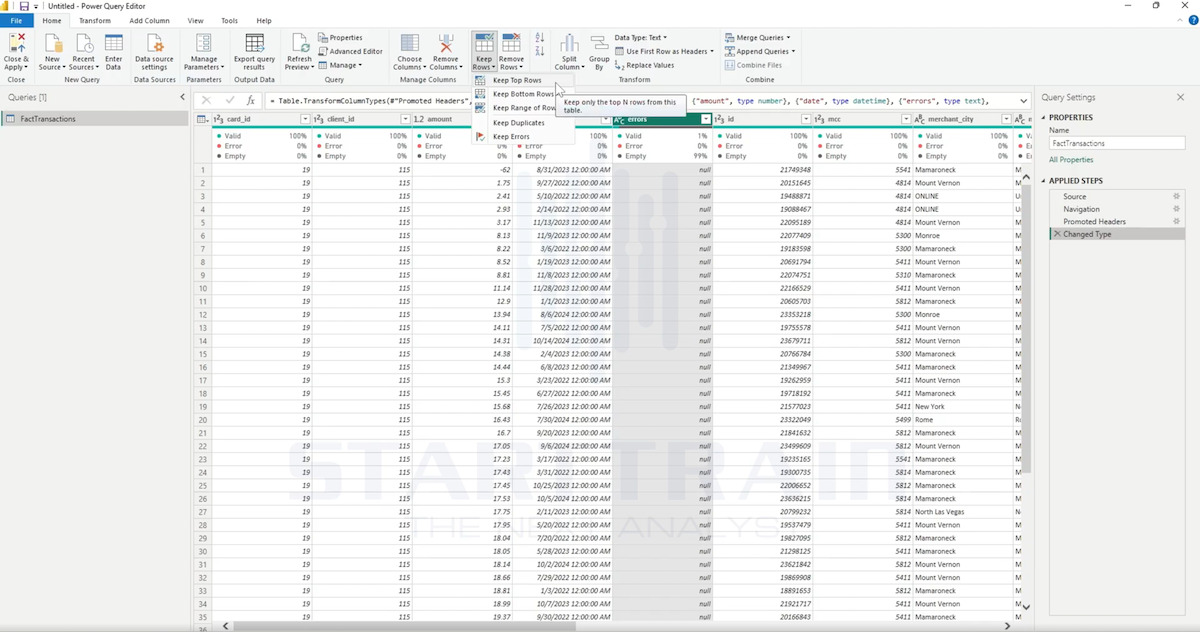Viewport: 1200px width, 632px height.
Task: Collapse the Queries pane arrow
Action: (x=182, y=97)
